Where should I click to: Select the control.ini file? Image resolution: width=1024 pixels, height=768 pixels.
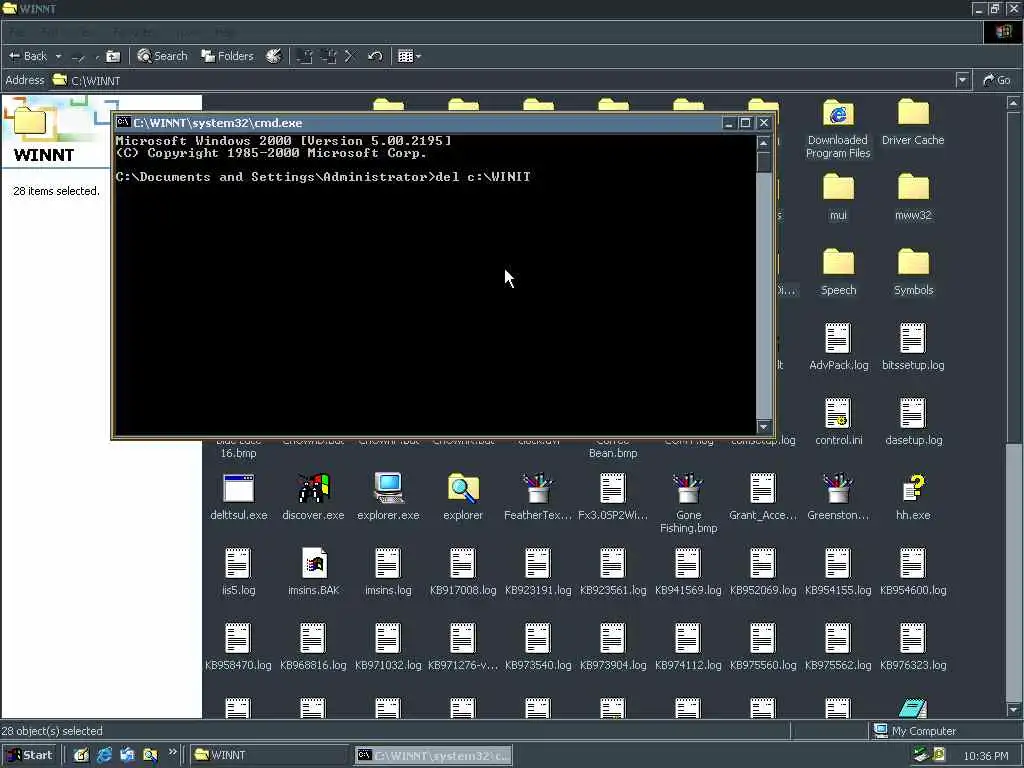(x=838, y=423)
